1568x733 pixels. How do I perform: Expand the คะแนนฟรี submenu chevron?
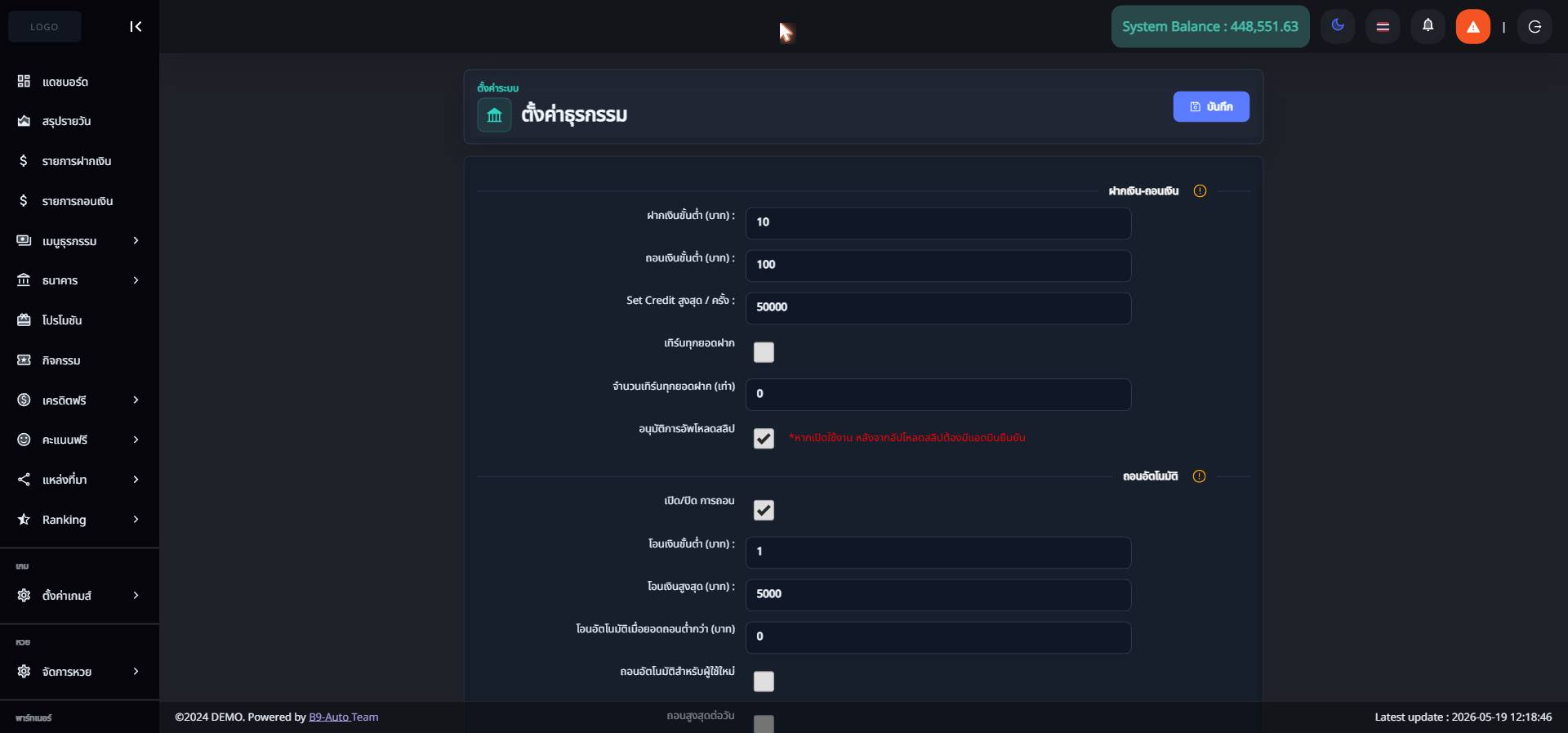(x=136, y=440)
